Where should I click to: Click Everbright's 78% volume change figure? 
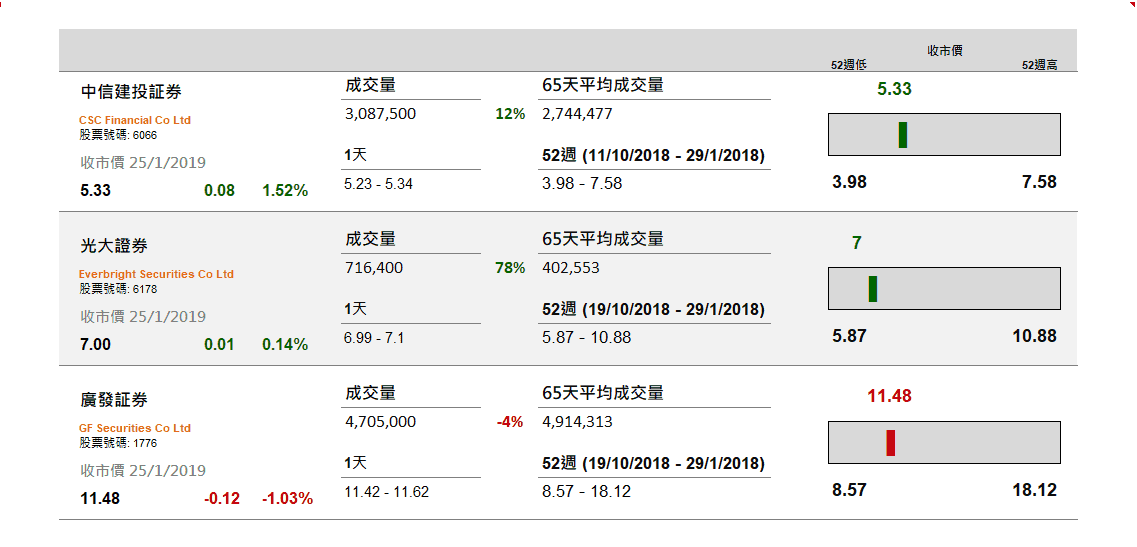[x=510, y=268]
